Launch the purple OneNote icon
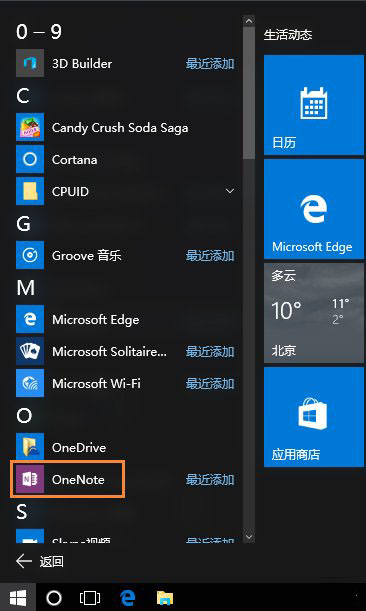The width and height of the screenshot is (366, 611). pyautogui.click(x=30, y=479)
